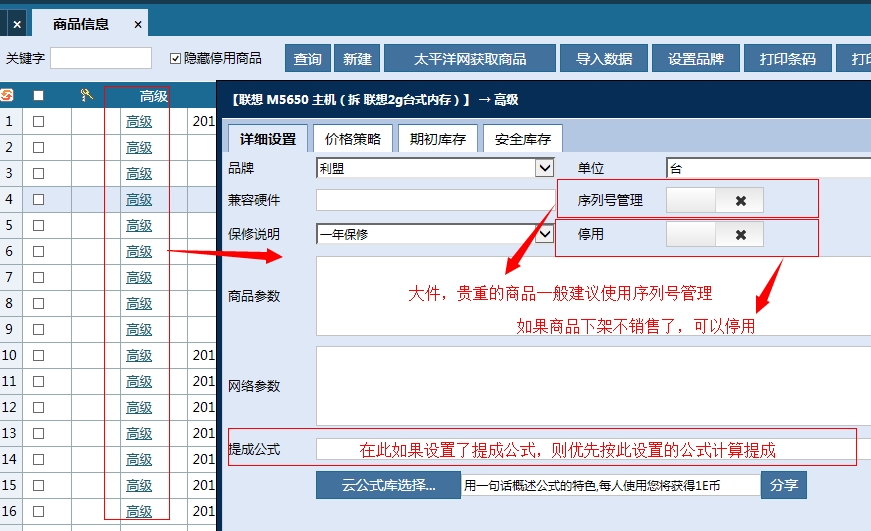Click the 查询 button
871x531 pixels.
pyautogui.click(x=308, y=58)
